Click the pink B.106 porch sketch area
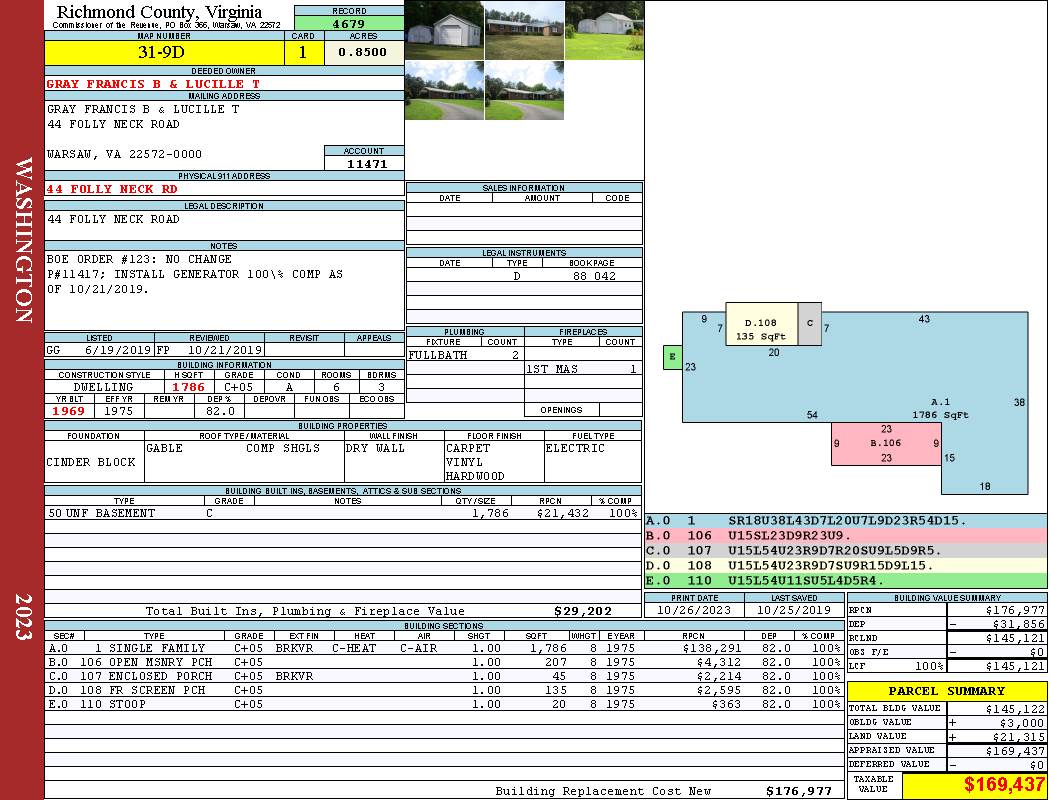This screenshot has width=1050, height=800. coord(885,444)
